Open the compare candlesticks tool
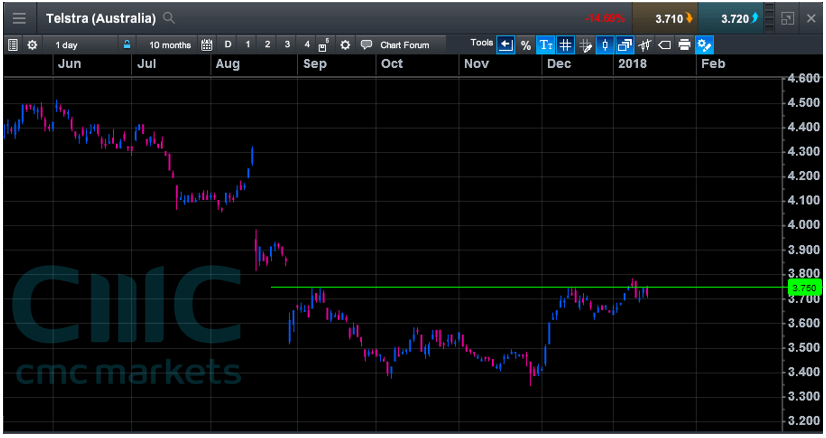Viewport: 826px width, 438px height. (x=645, y=45)
